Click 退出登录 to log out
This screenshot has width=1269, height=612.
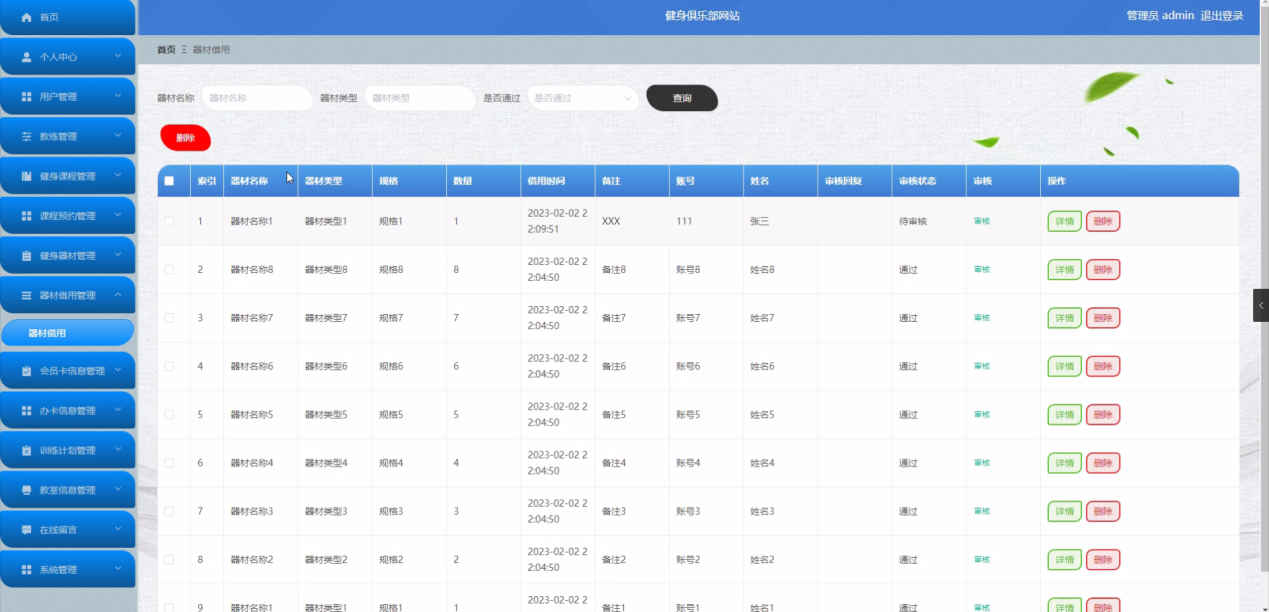(x=1222, y=16)
